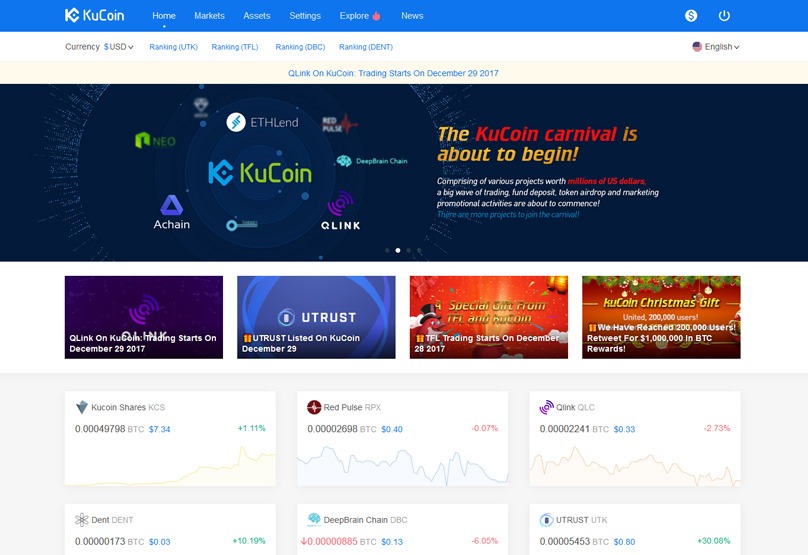Select the first carousel slide dot

(386, 250)
